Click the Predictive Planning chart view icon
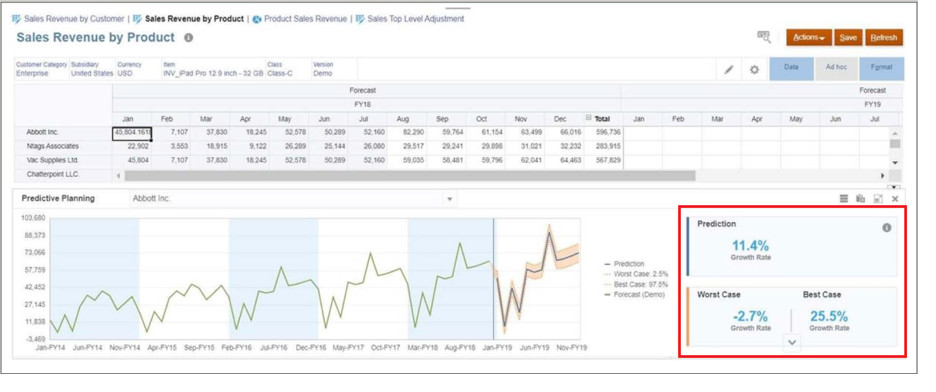Image resolution: width=936 pixels, height=392 pixels. click(x=861, y=199)
